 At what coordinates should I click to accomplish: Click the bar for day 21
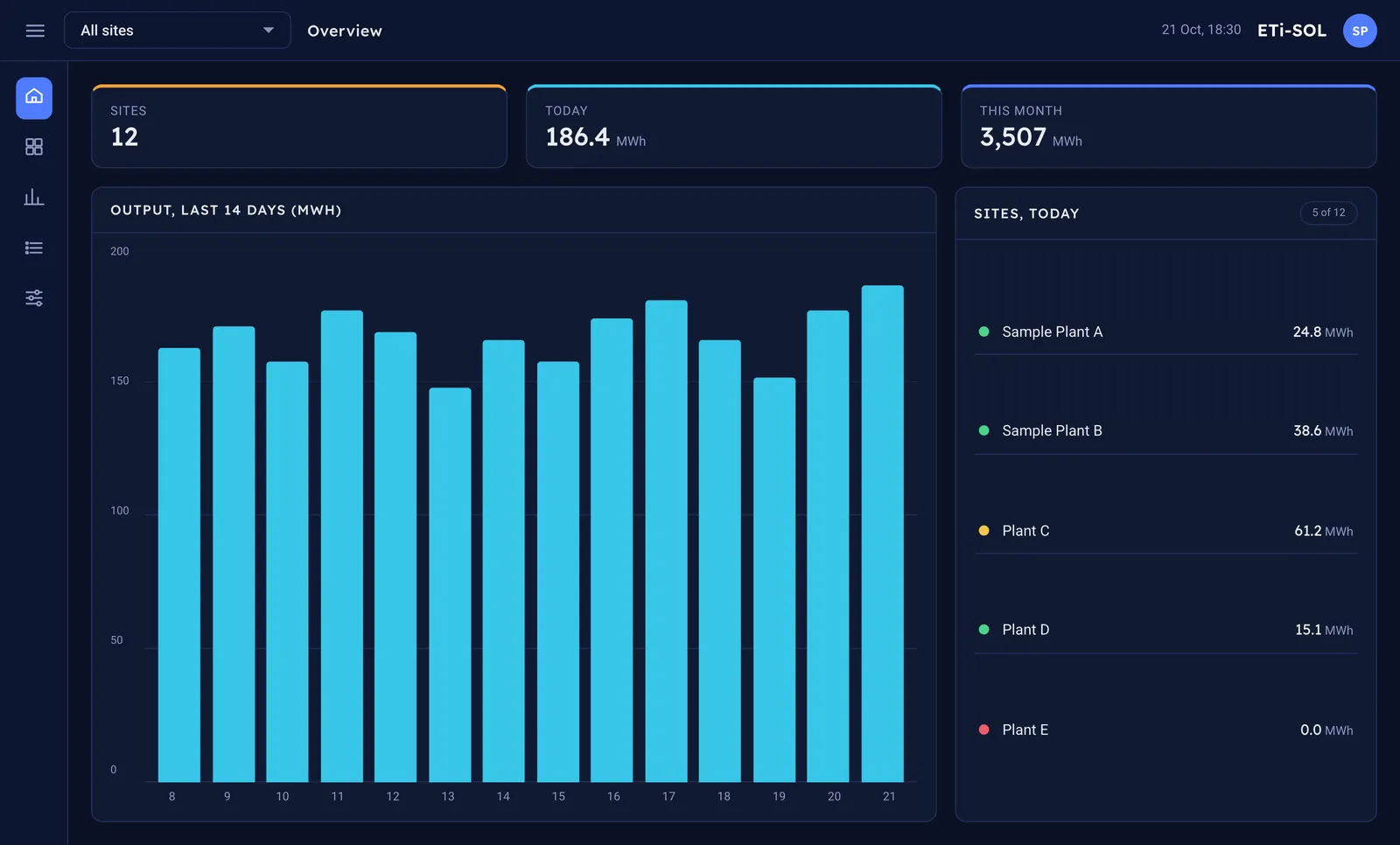pos(883,534)
